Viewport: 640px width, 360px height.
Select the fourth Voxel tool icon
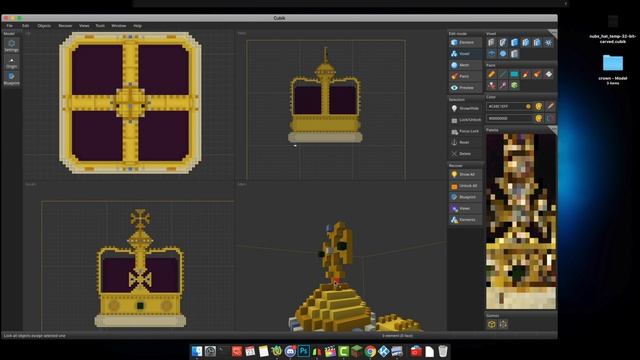pyautogui.click(x=526, y=42)
